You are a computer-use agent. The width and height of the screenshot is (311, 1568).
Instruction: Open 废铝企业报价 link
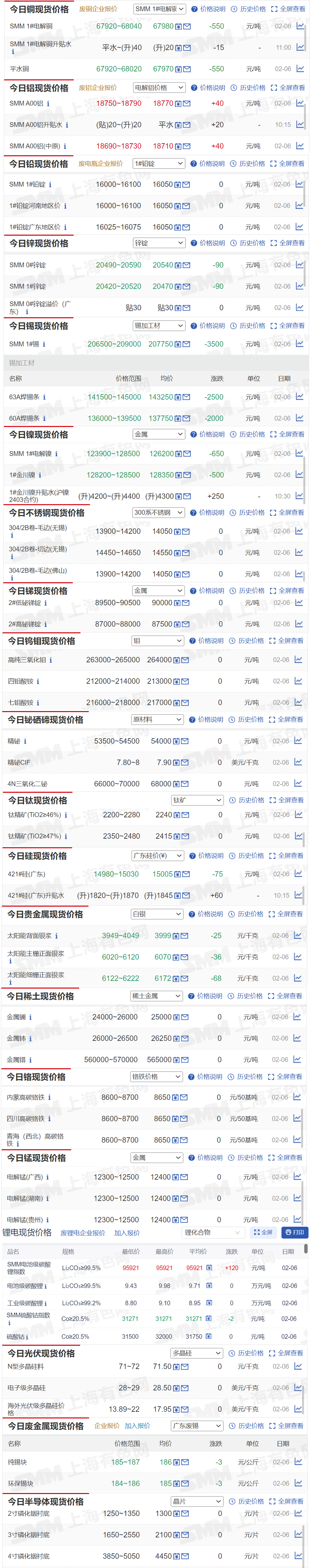98,88
